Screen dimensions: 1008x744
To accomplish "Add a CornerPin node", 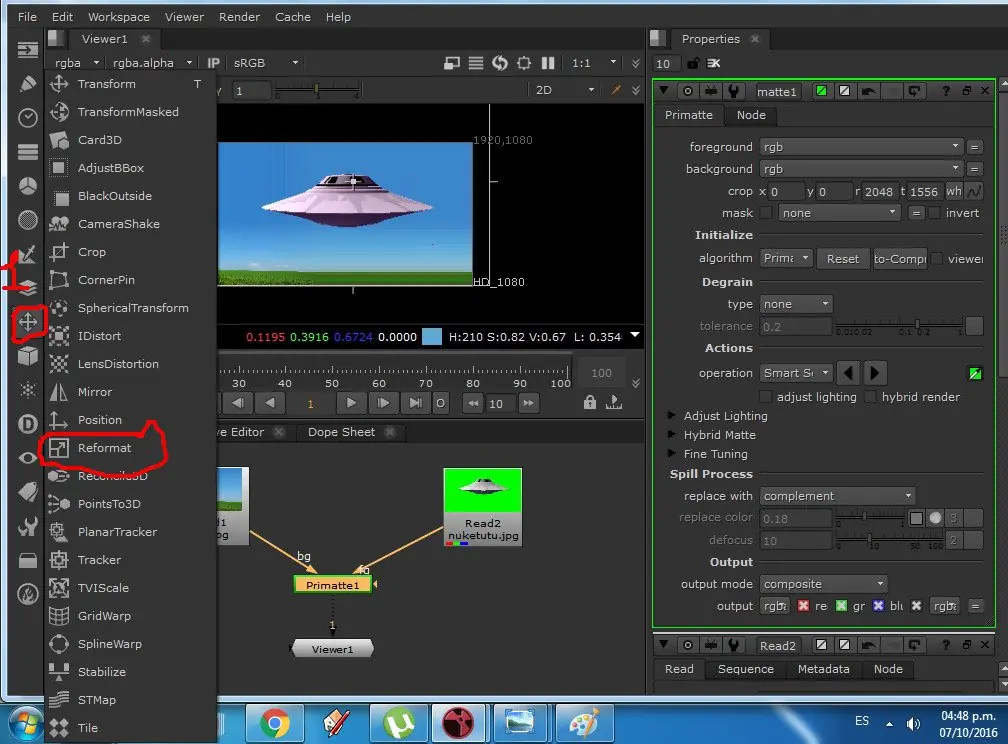I will (x=106, y=280).
